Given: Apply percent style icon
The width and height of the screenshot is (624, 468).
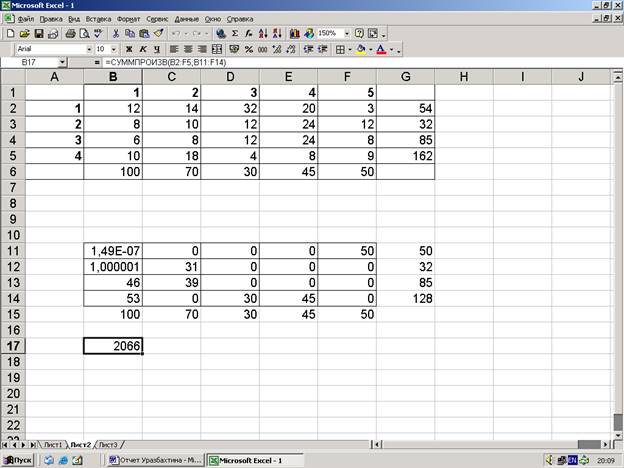Looking at the screenshot, I should pos(249,49).
